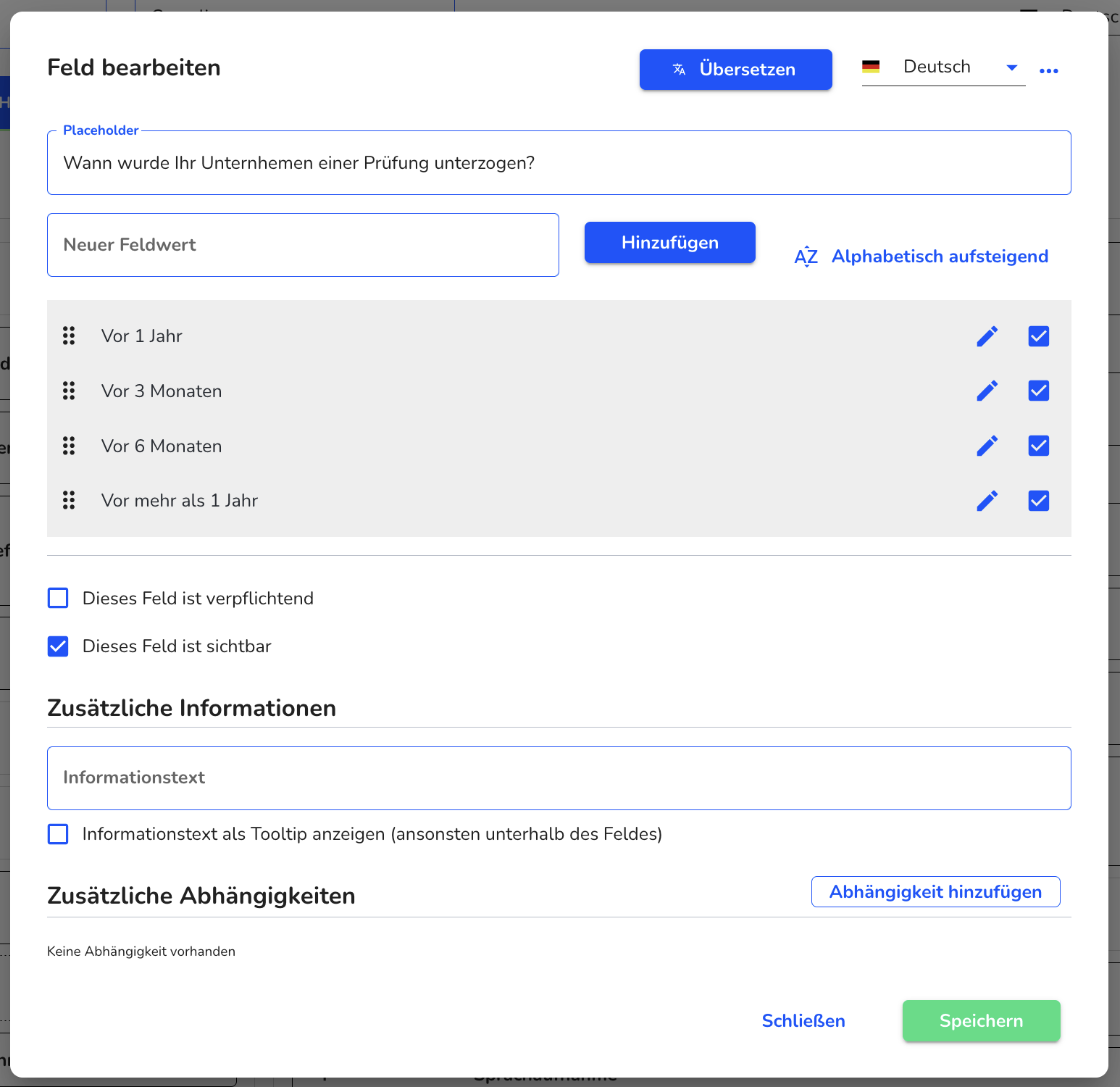Open the three-dot more options menu
Screen dimensions: 1120x1087
pos(1048,70)
